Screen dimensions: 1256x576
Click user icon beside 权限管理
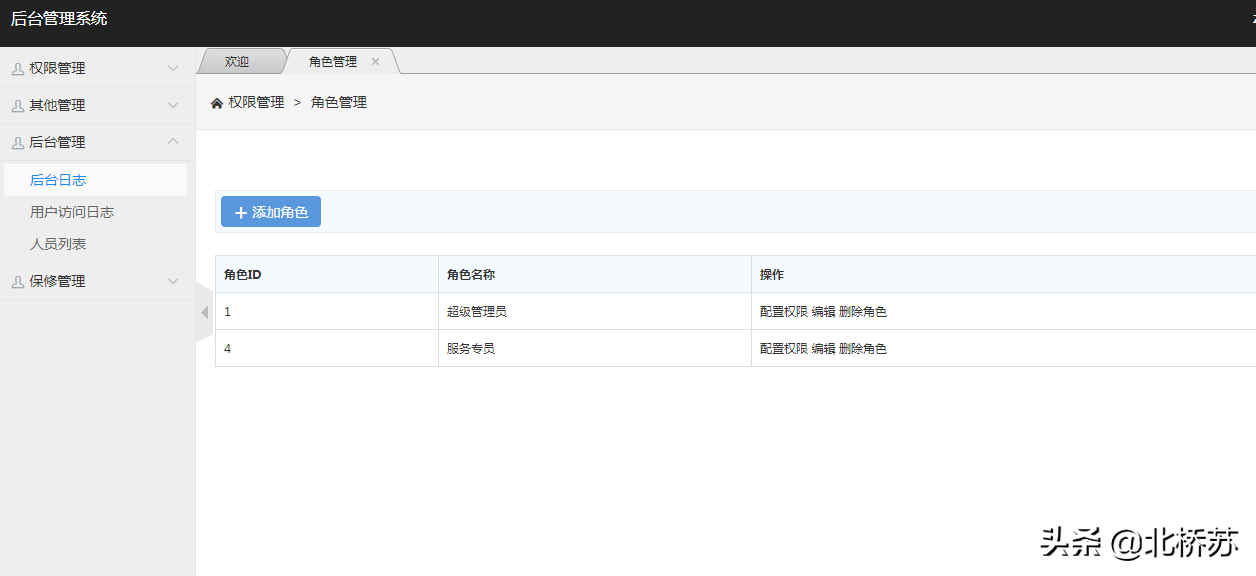click(x=18, y=69)
